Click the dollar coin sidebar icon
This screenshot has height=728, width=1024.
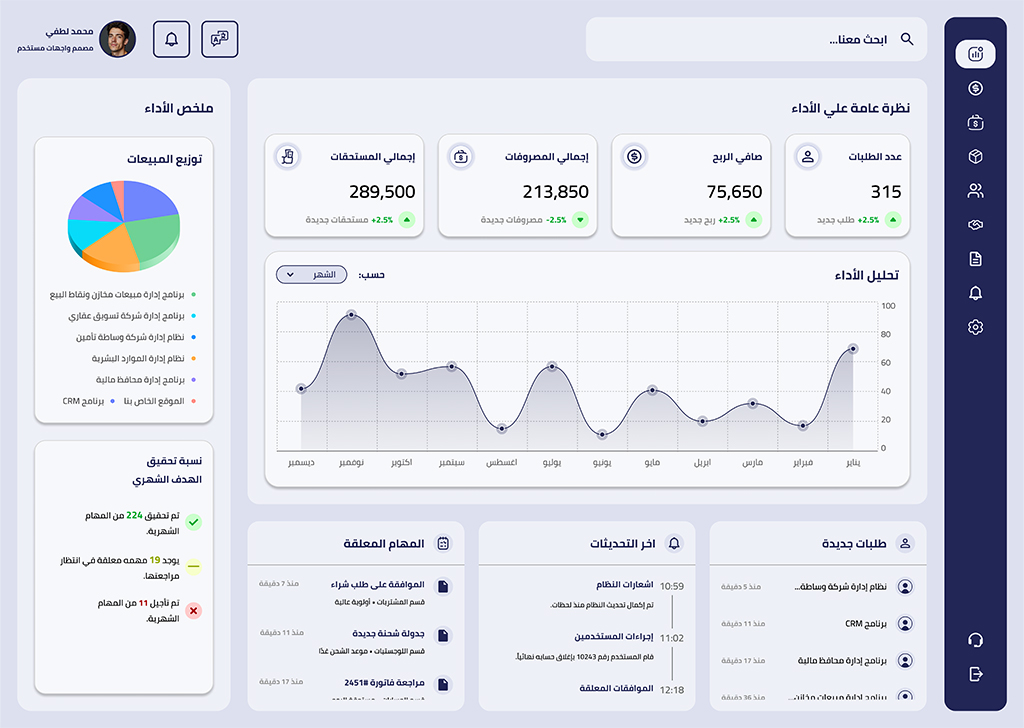point(976,89)
